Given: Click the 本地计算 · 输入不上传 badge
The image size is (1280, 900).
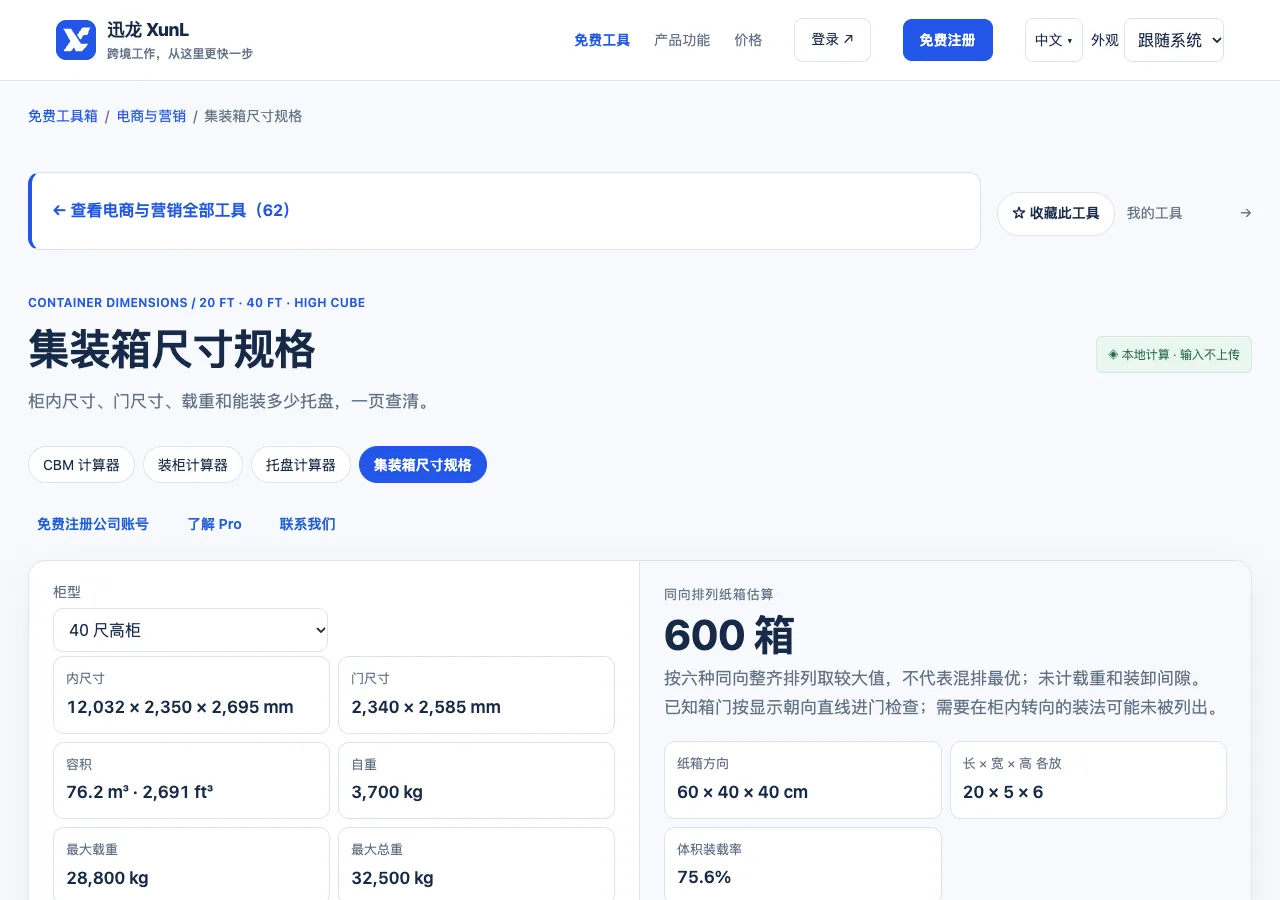Looking at the screenshot, I should tap(1174, 355).
